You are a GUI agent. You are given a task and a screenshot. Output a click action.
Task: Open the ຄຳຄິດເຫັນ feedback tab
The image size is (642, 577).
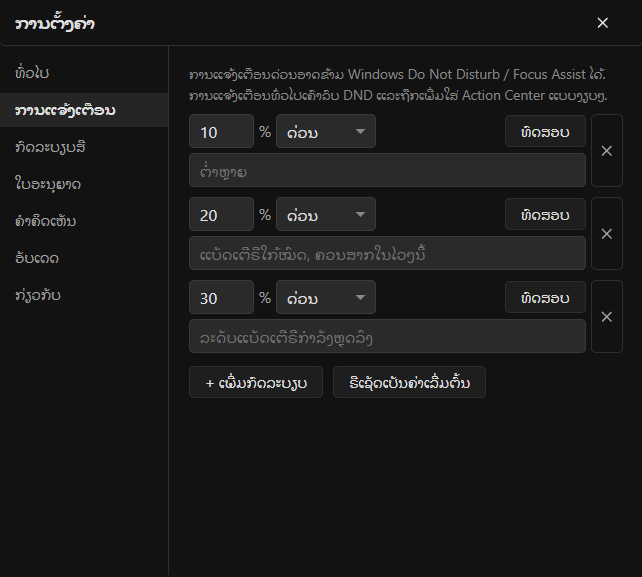tap(84, 221)
